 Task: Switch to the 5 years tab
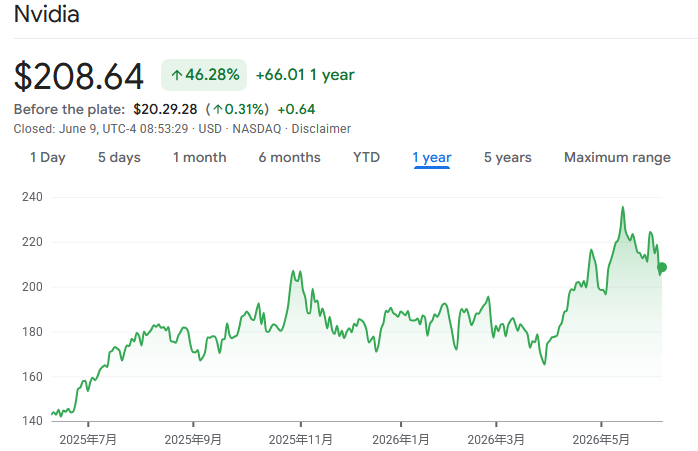(507, 158)
